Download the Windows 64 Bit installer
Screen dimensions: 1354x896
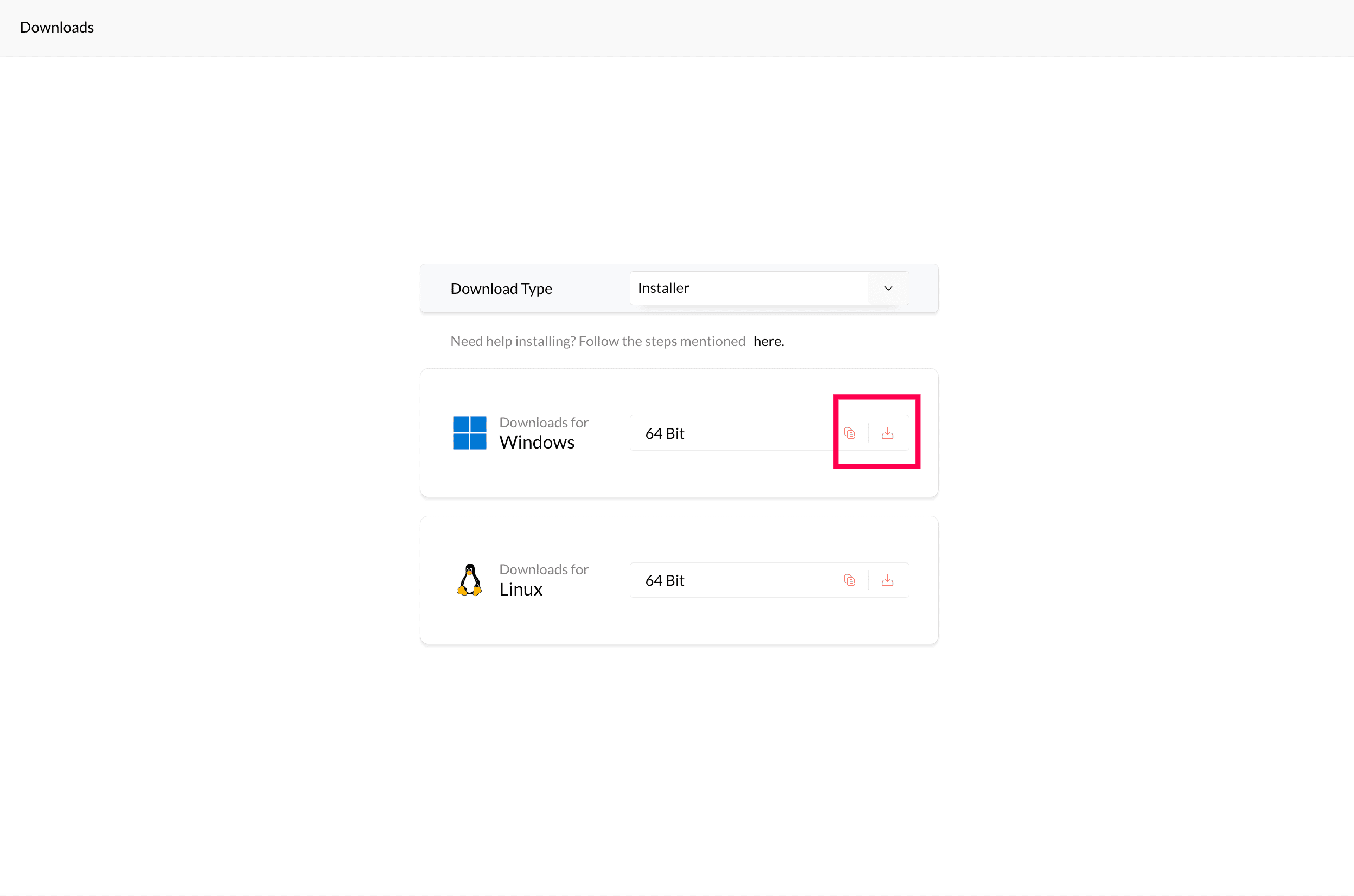pos(887,433)
